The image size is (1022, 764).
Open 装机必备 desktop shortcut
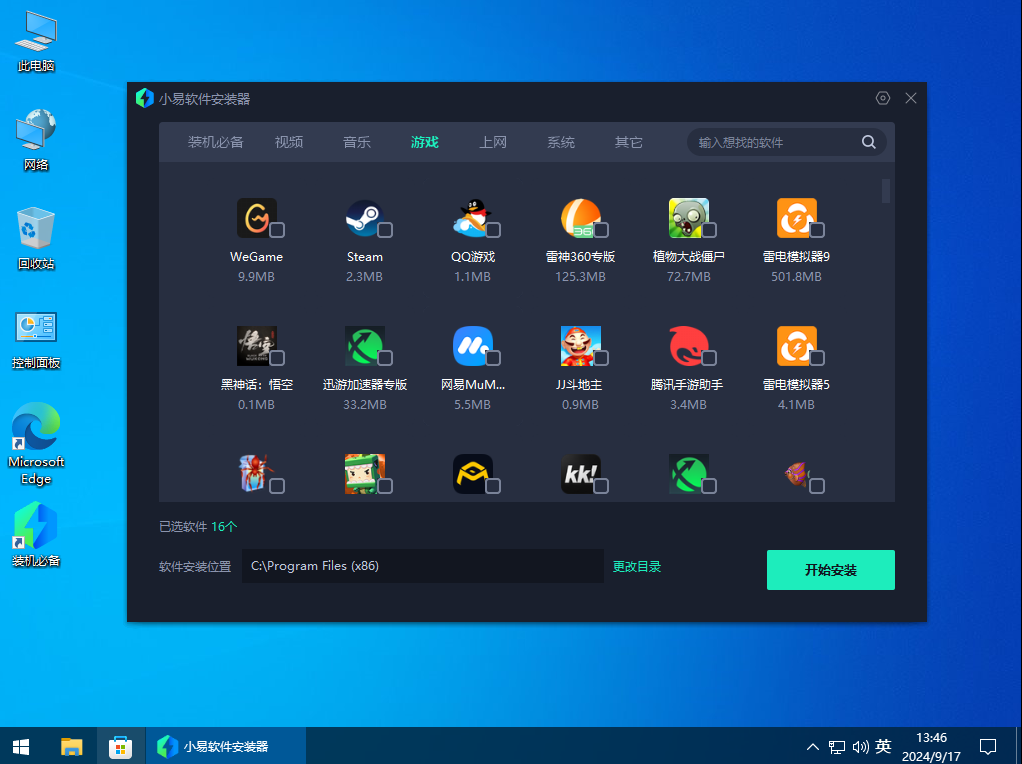coord(36,535)
